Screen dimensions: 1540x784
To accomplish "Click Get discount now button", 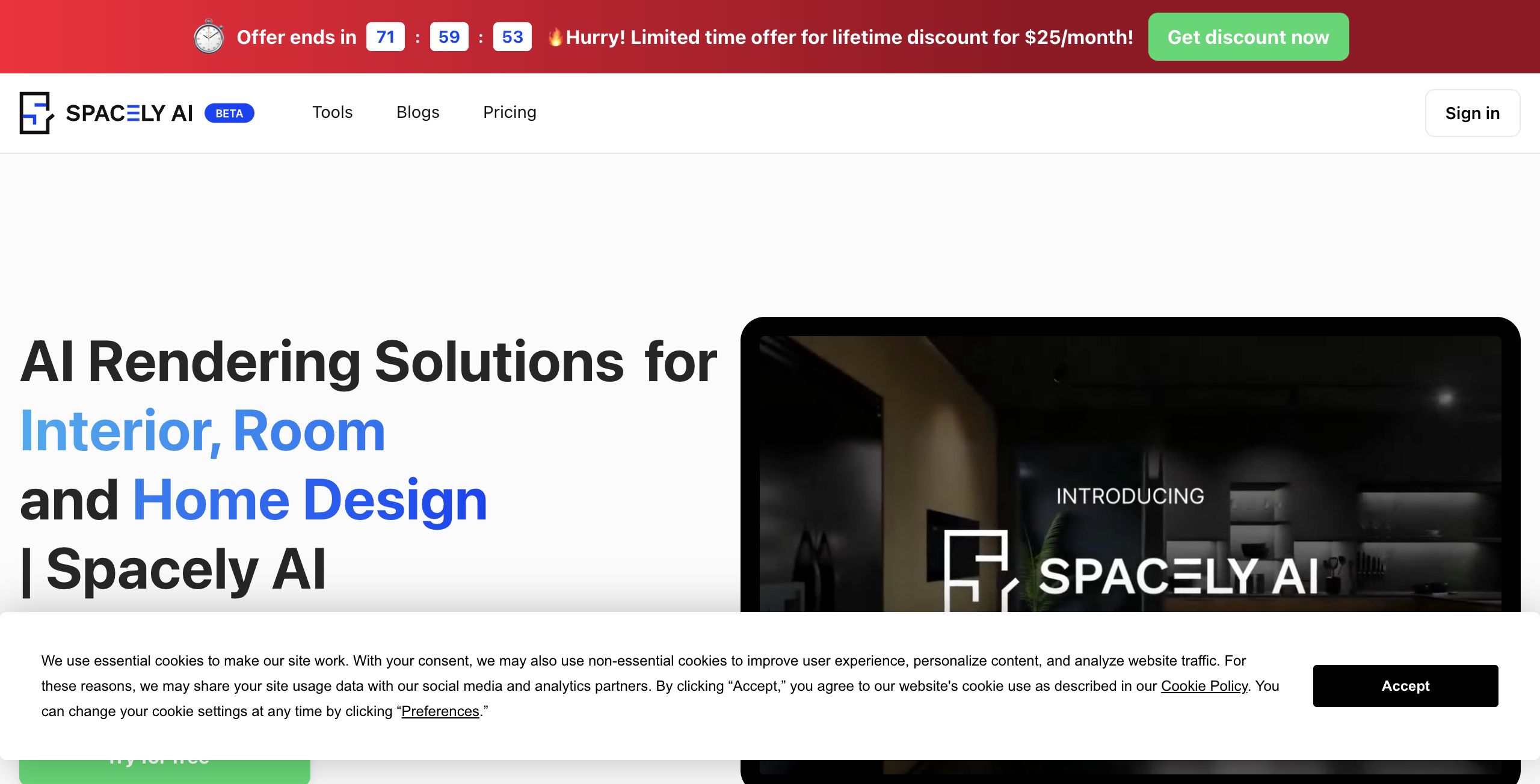I will (1248, 37).
